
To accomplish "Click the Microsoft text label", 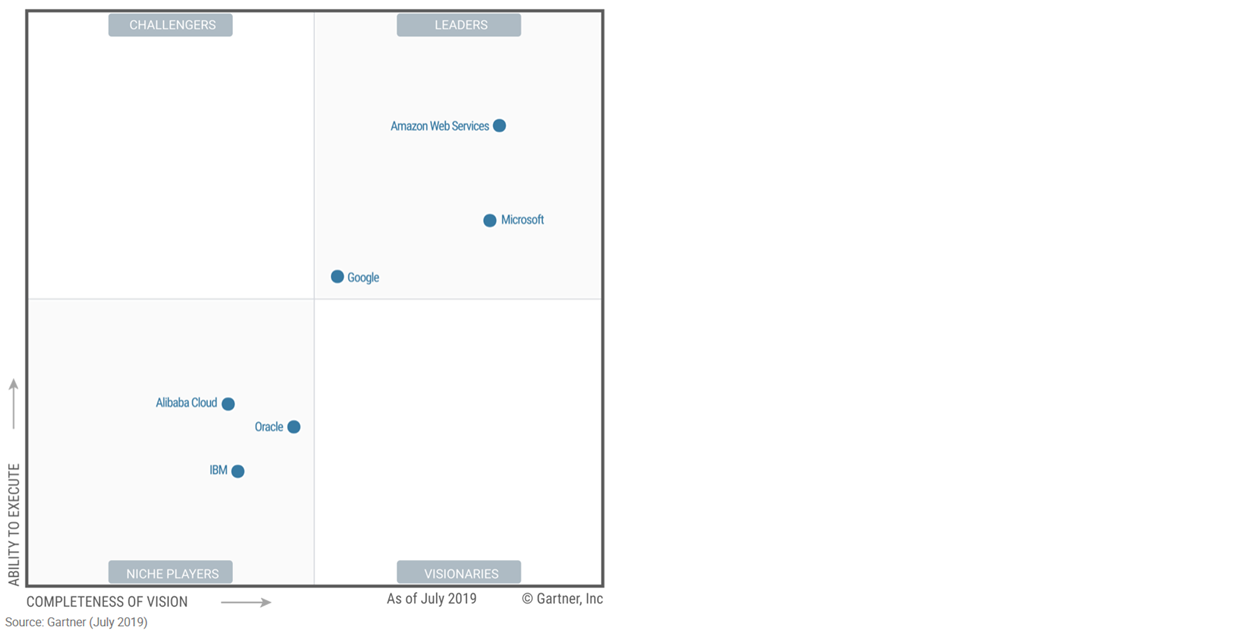I will coord(523,220).
